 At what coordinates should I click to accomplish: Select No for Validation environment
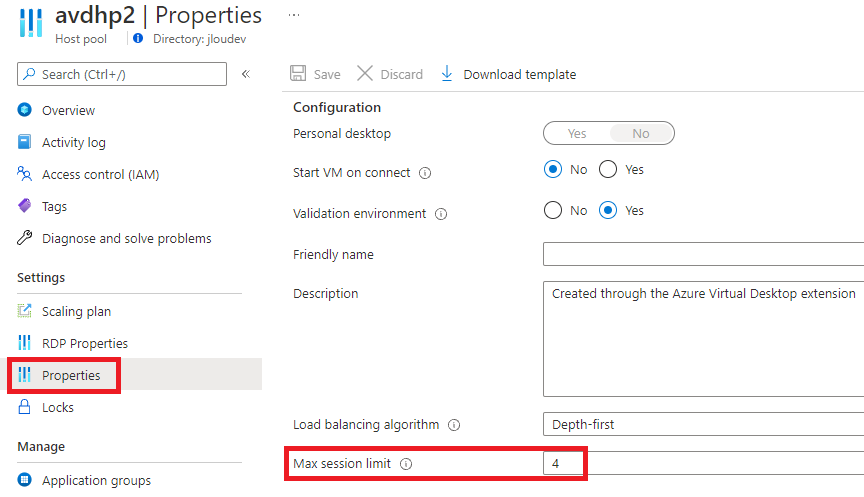(553, 210)
